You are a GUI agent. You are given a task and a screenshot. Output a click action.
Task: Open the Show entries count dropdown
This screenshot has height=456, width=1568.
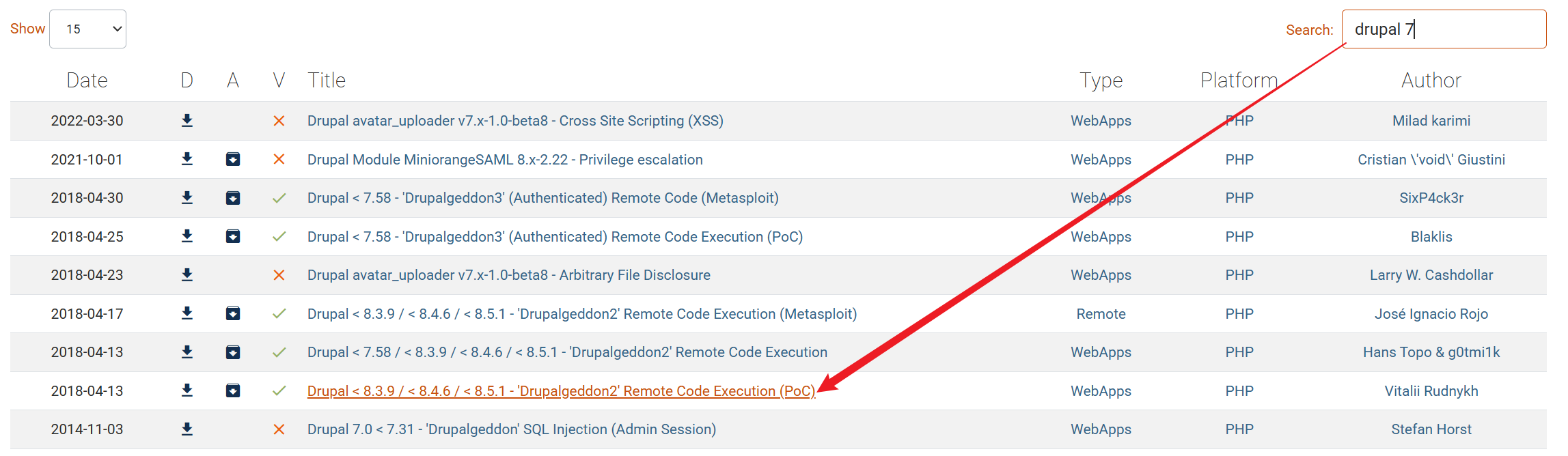(x=88, y=29)
